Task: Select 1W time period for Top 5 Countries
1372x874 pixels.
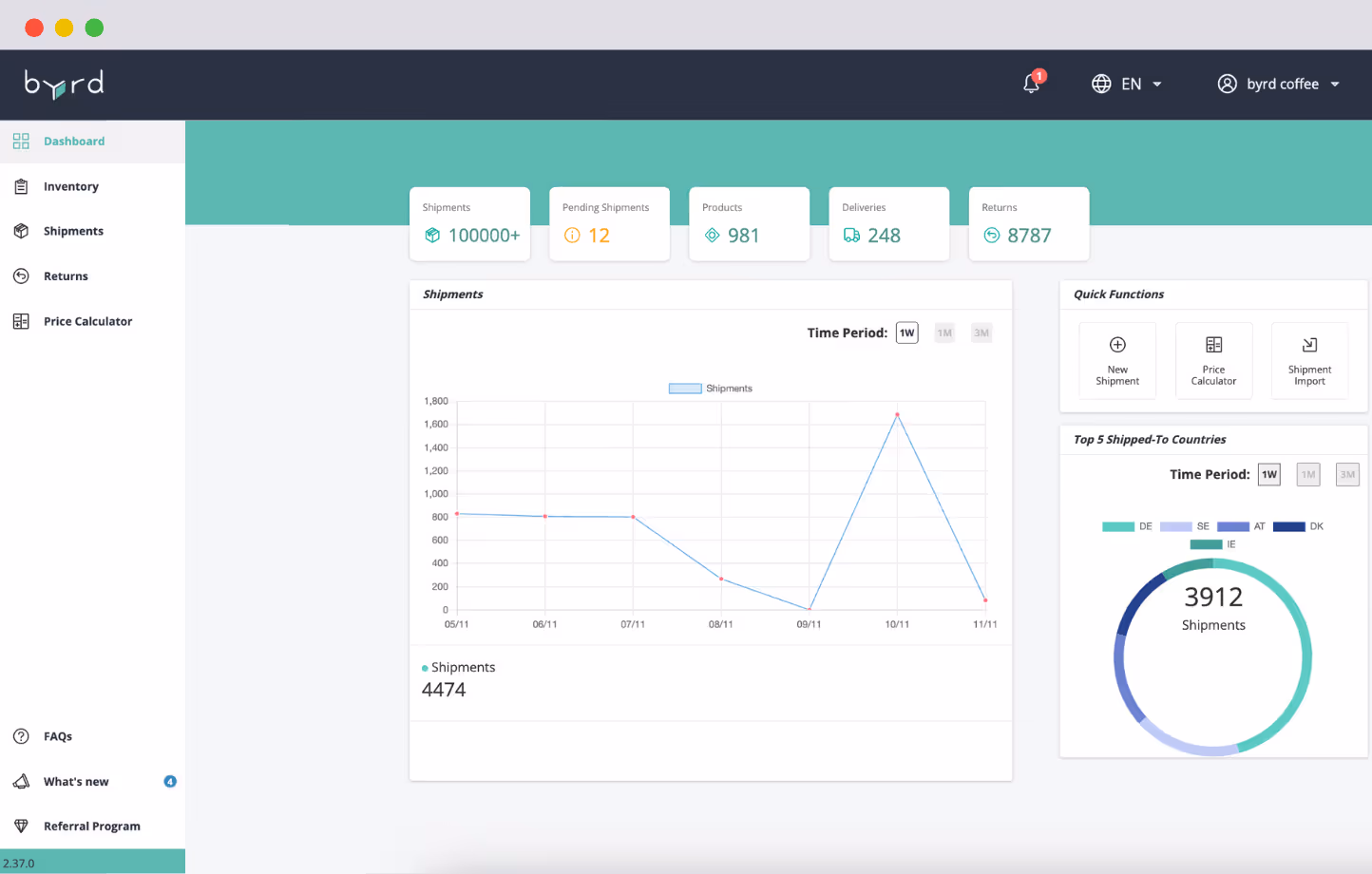Action: (1269, 474)
